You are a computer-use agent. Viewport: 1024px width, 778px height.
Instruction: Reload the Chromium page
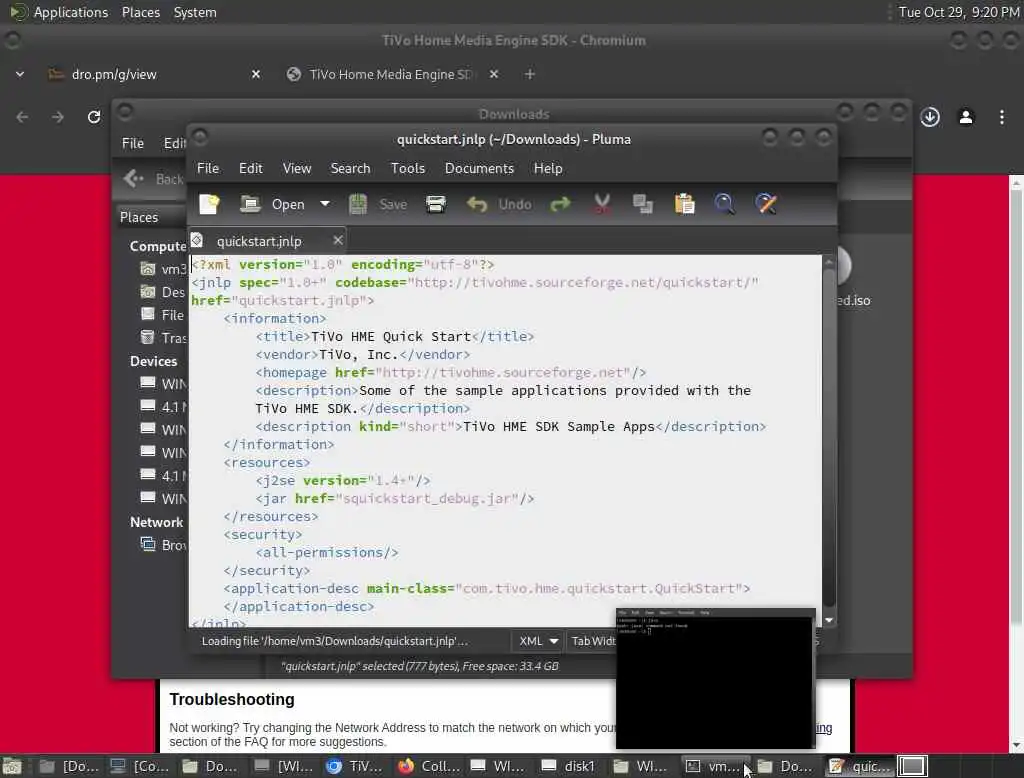click(94, 117)
